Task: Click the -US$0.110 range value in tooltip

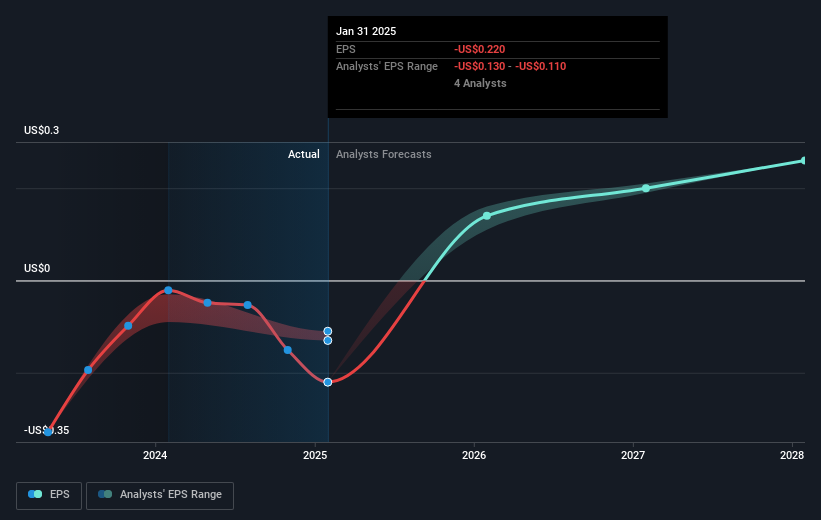Action: 540,67
